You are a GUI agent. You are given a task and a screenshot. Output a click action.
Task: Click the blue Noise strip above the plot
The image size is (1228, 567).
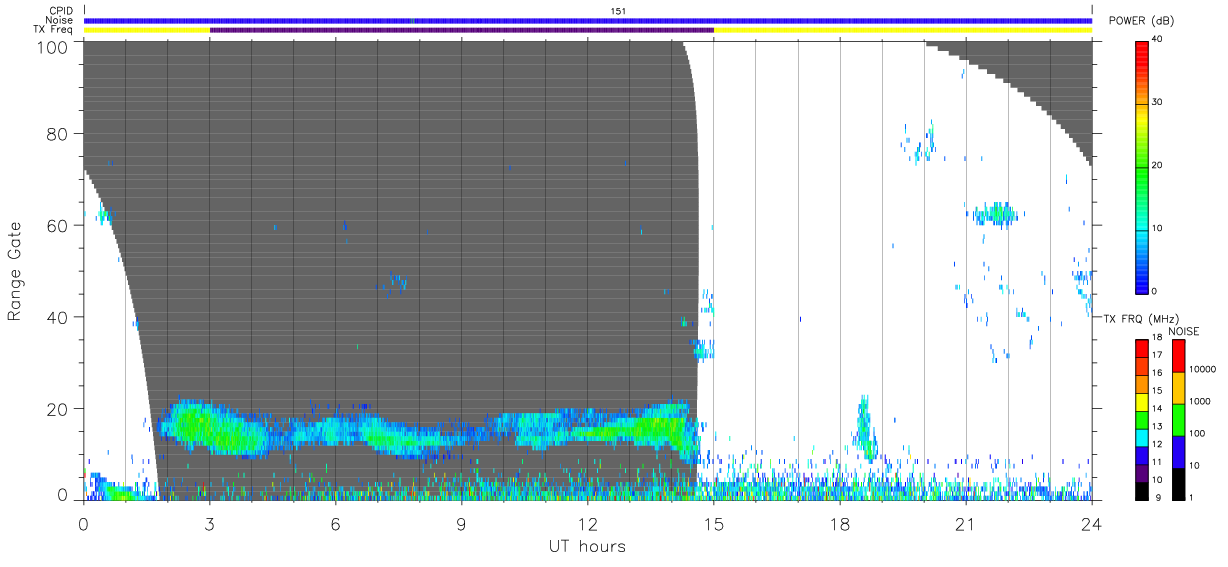tap(588, 20)
